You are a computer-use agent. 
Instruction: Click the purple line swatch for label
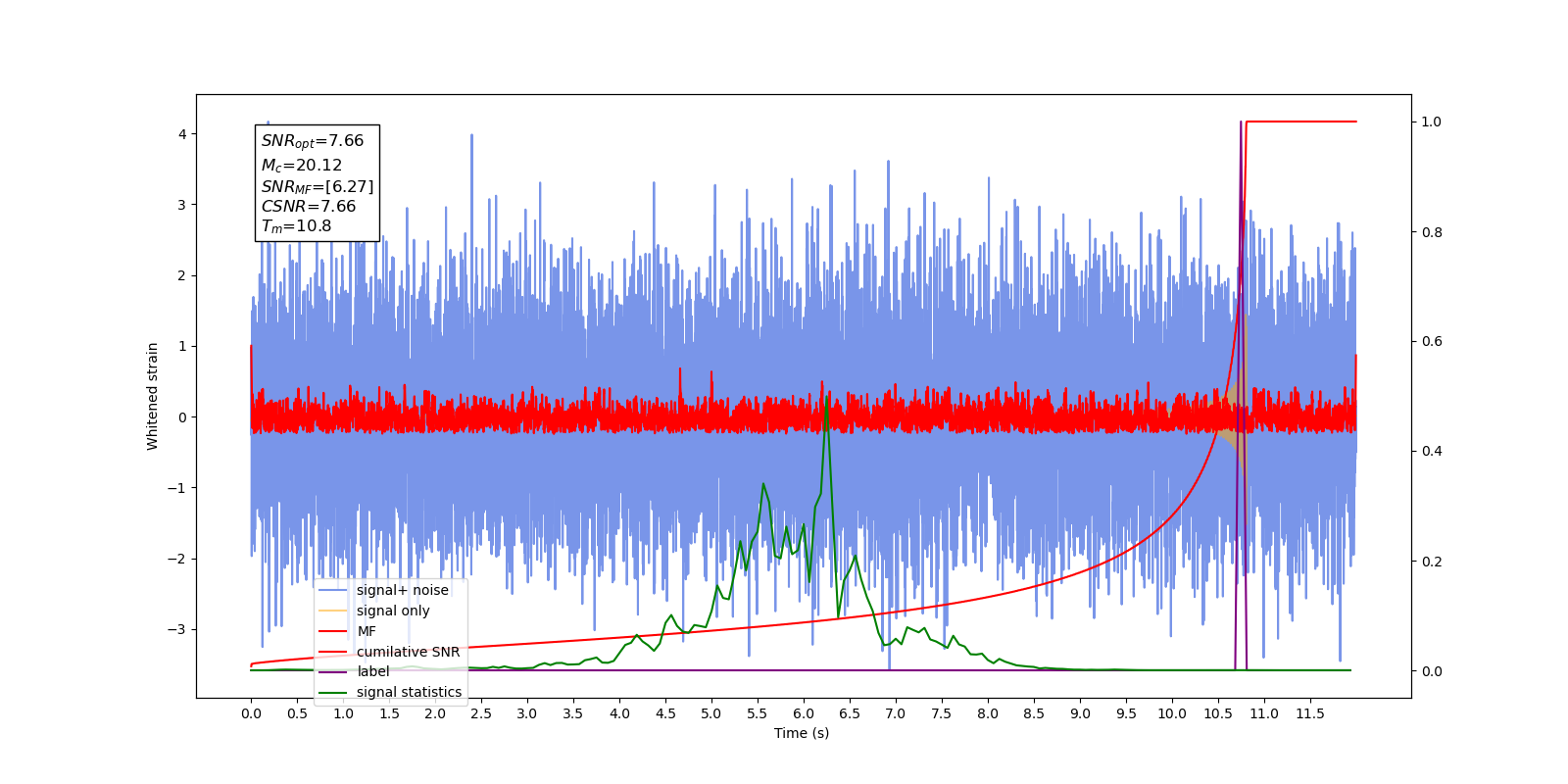point(333,671)
